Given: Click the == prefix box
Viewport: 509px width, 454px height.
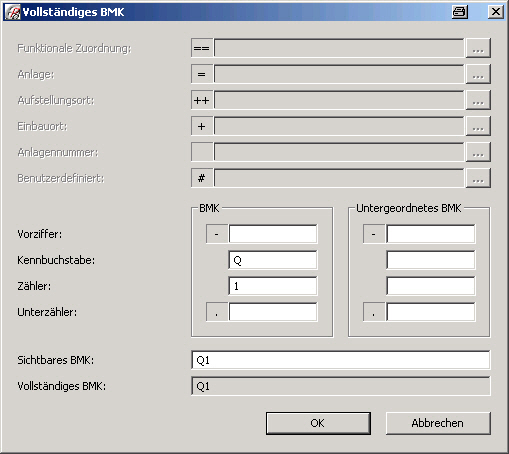Looking at the screenshot, I should (202, 48).
